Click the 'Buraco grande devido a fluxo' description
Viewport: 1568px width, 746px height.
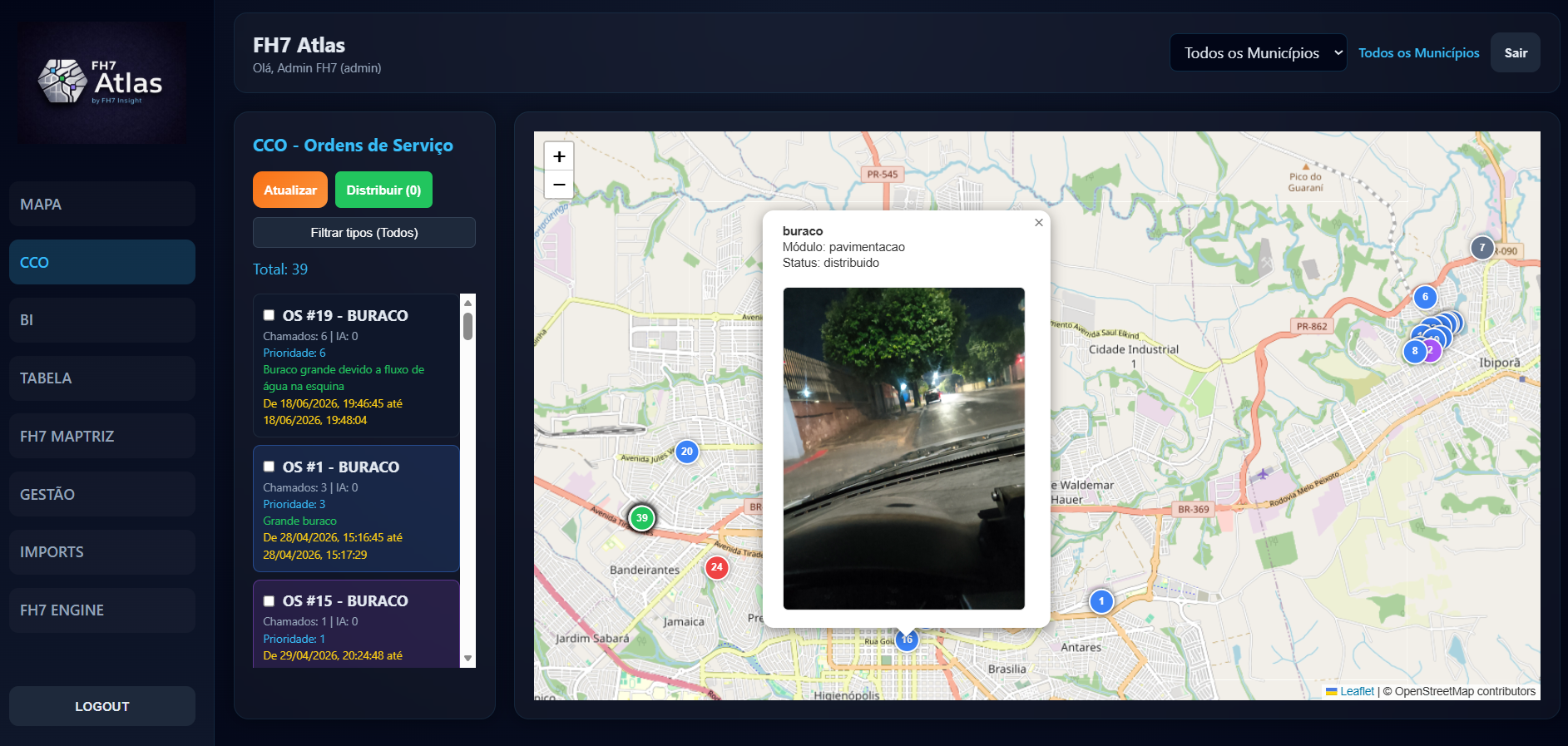[x=344, y=378]
